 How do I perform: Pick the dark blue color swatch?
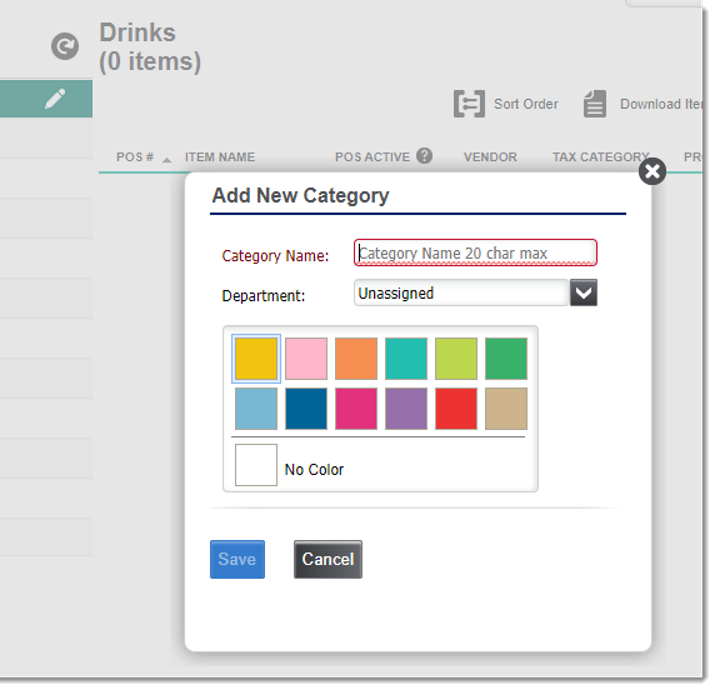pyautogui.click(x=306, y=409)
